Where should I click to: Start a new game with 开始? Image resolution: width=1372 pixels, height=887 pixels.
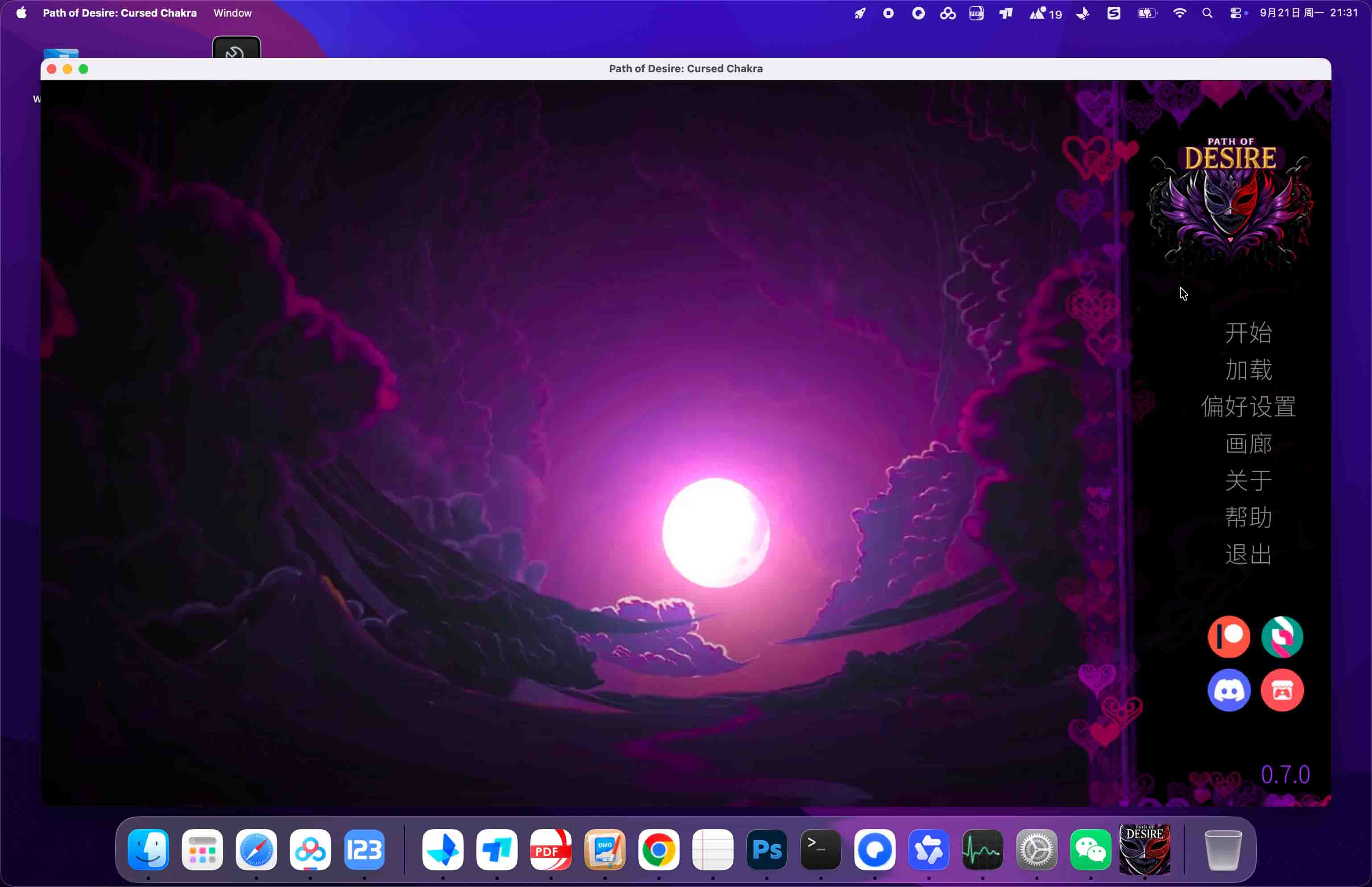1248,332
